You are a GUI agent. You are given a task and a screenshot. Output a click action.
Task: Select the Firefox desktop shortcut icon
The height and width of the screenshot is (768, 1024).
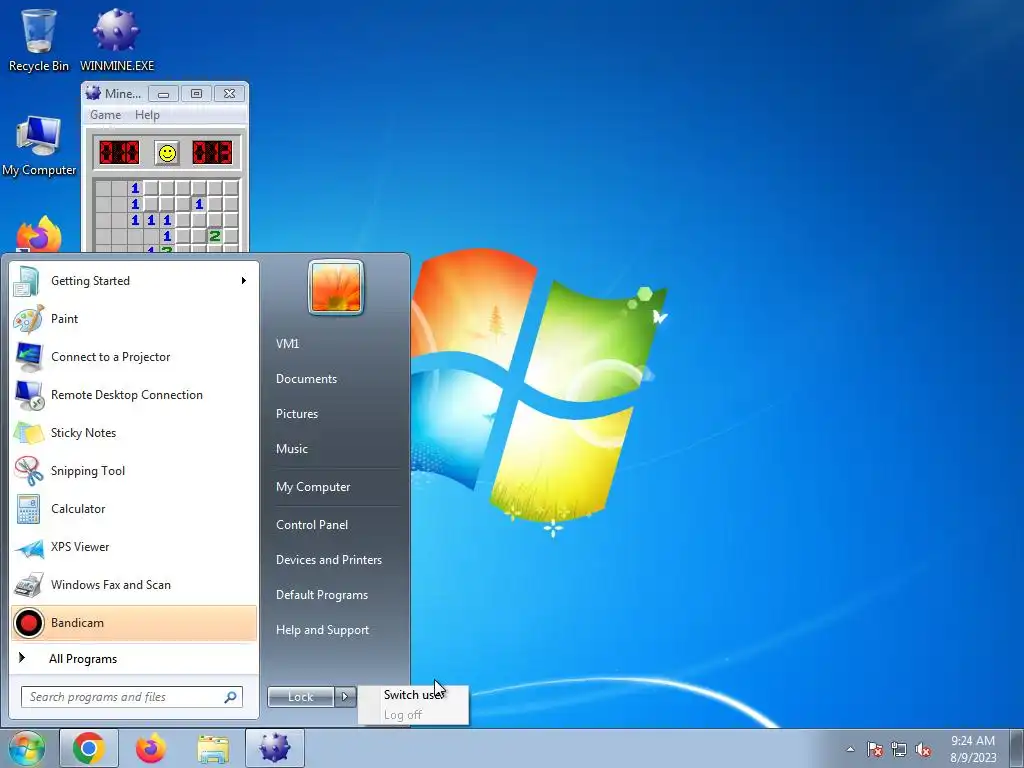click(x=39, y=234)
